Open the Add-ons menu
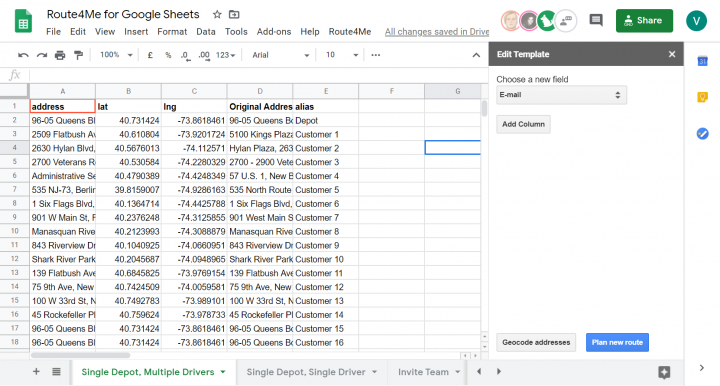This screenshot has width=720, height=386. pyautogui.click(x=274, y=32)
